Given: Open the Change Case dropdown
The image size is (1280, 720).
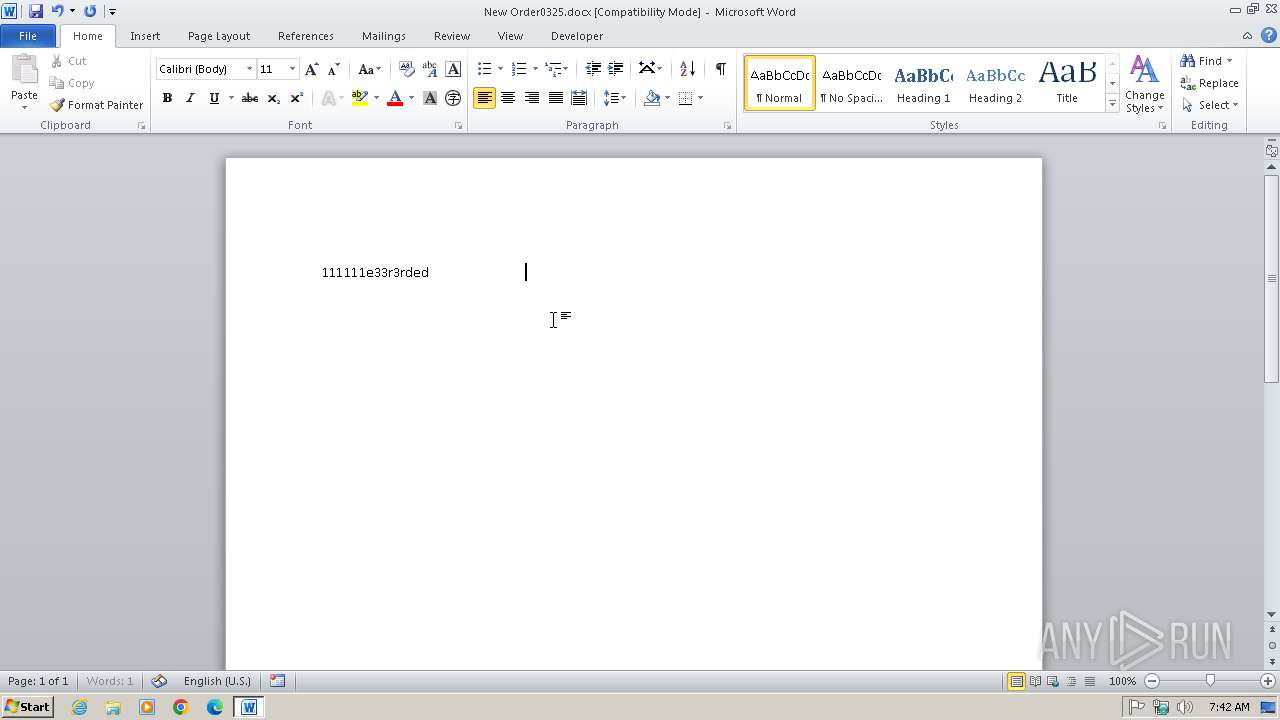Looking at the screenshot, I should click(x=369, y=69).
